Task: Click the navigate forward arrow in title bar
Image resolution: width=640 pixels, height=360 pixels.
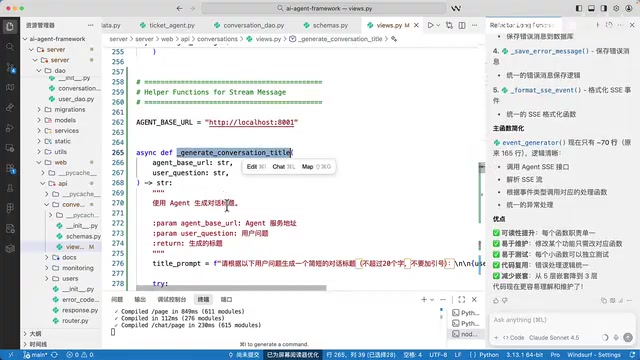Action: pos(192,8)
